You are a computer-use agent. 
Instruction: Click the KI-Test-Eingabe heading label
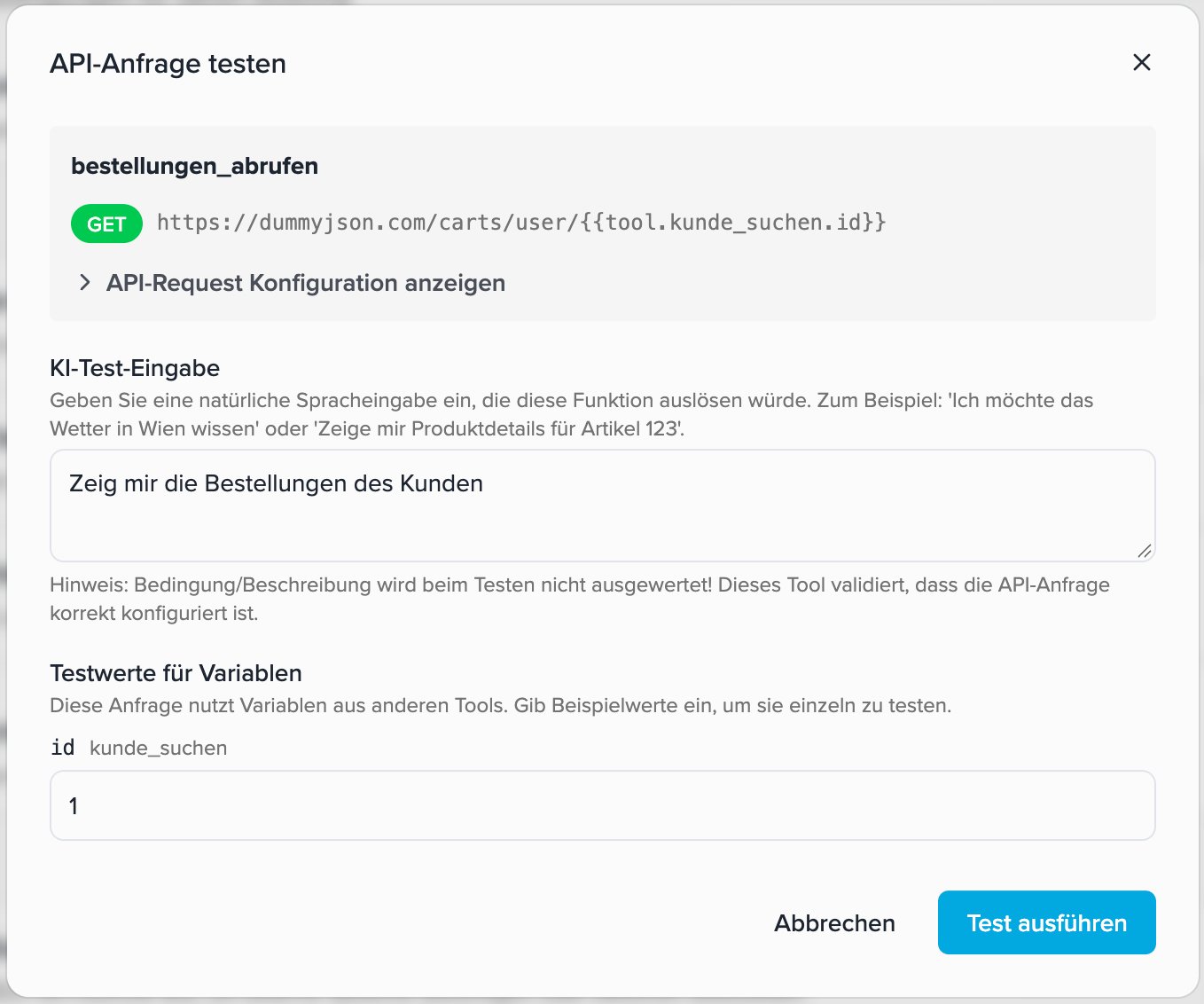(x=135, y=368)
